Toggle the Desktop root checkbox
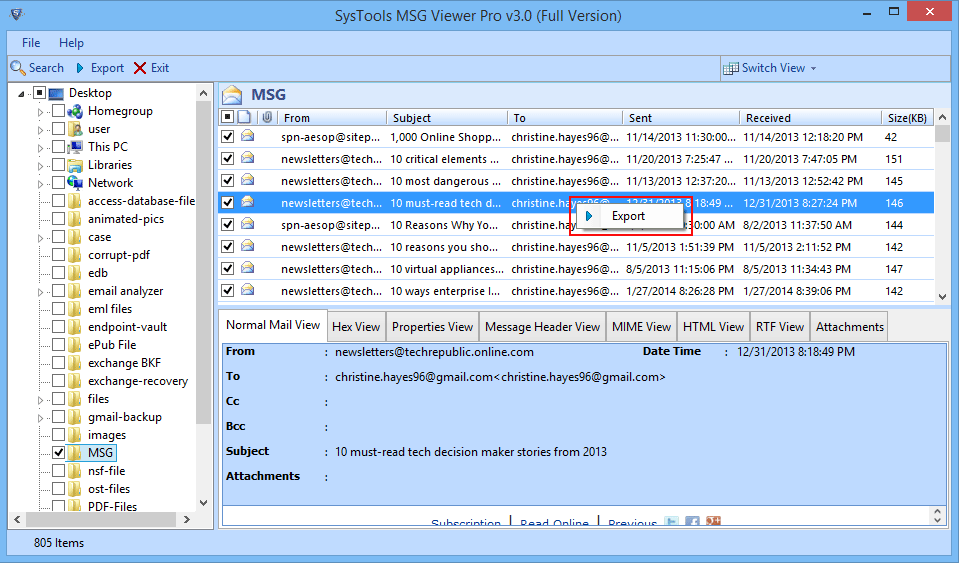Image resolution: width=959 pixels, height=563 pixels. [x=39, y=93]
